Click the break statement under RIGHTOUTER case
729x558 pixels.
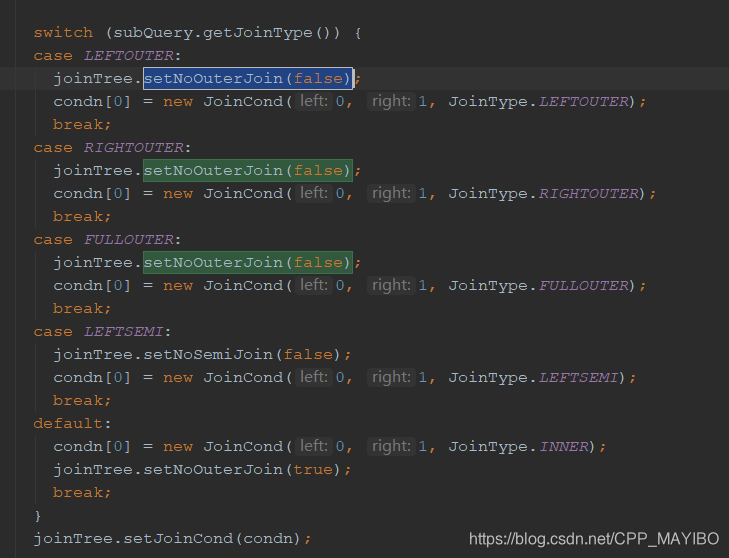[x=82, y=217]
